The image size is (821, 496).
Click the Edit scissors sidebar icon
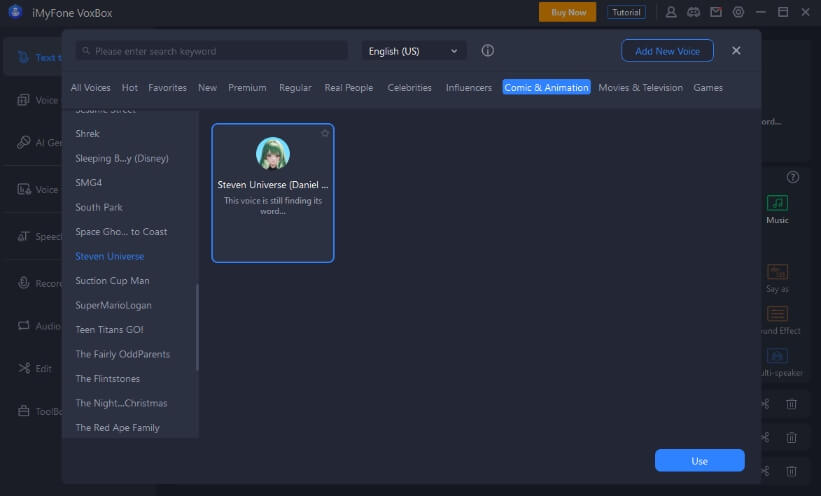(x=24, y=368)
